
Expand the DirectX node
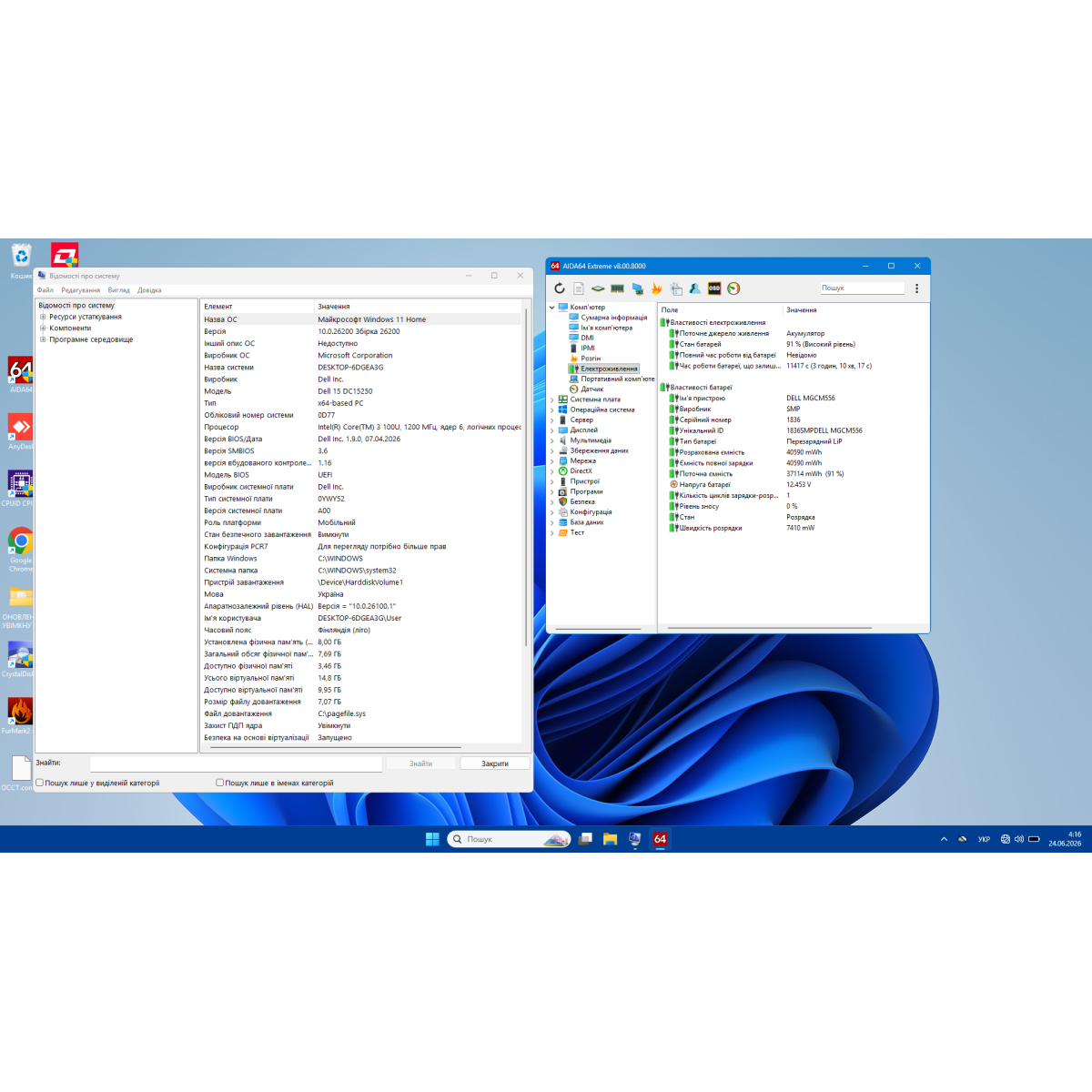pos(551,471)
